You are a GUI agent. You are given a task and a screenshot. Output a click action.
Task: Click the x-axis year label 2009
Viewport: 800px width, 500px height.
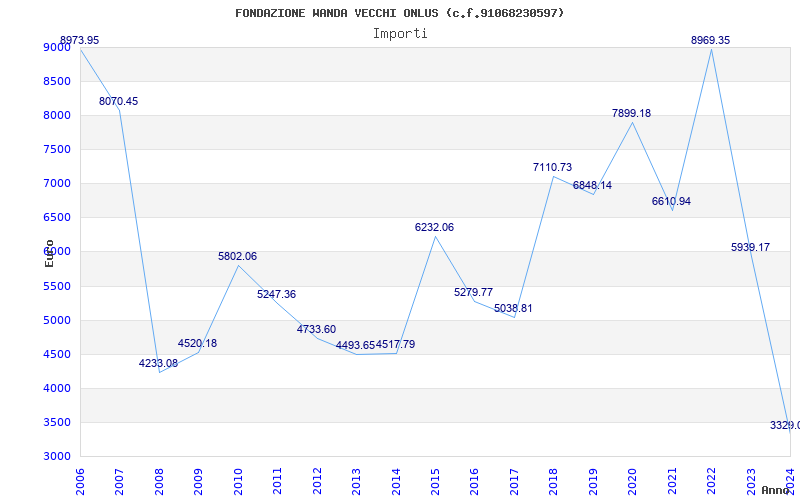click(198, 482)
